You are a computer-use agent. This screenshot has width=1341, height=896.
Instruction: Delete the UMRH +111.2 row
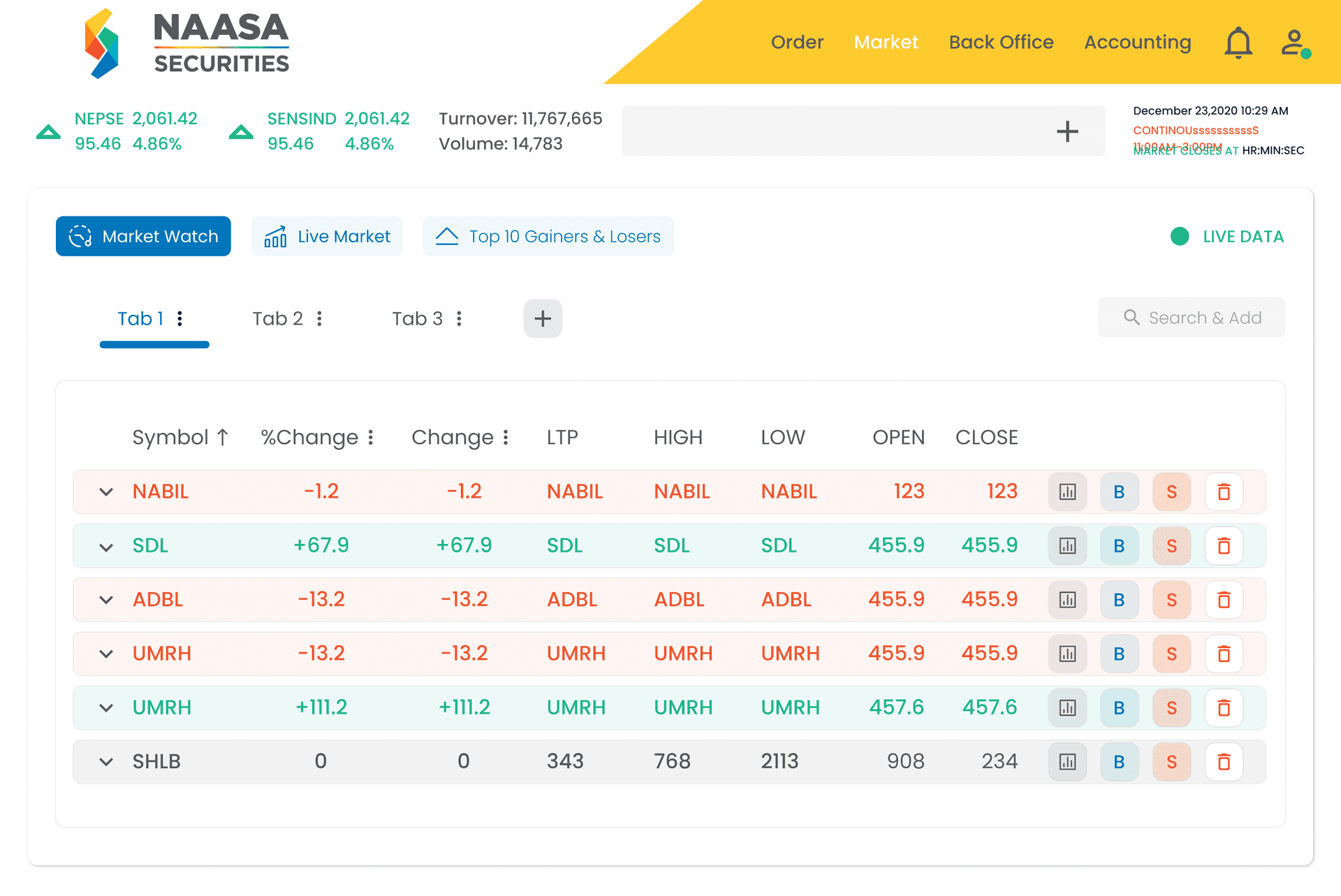(x=1224, y=707)
